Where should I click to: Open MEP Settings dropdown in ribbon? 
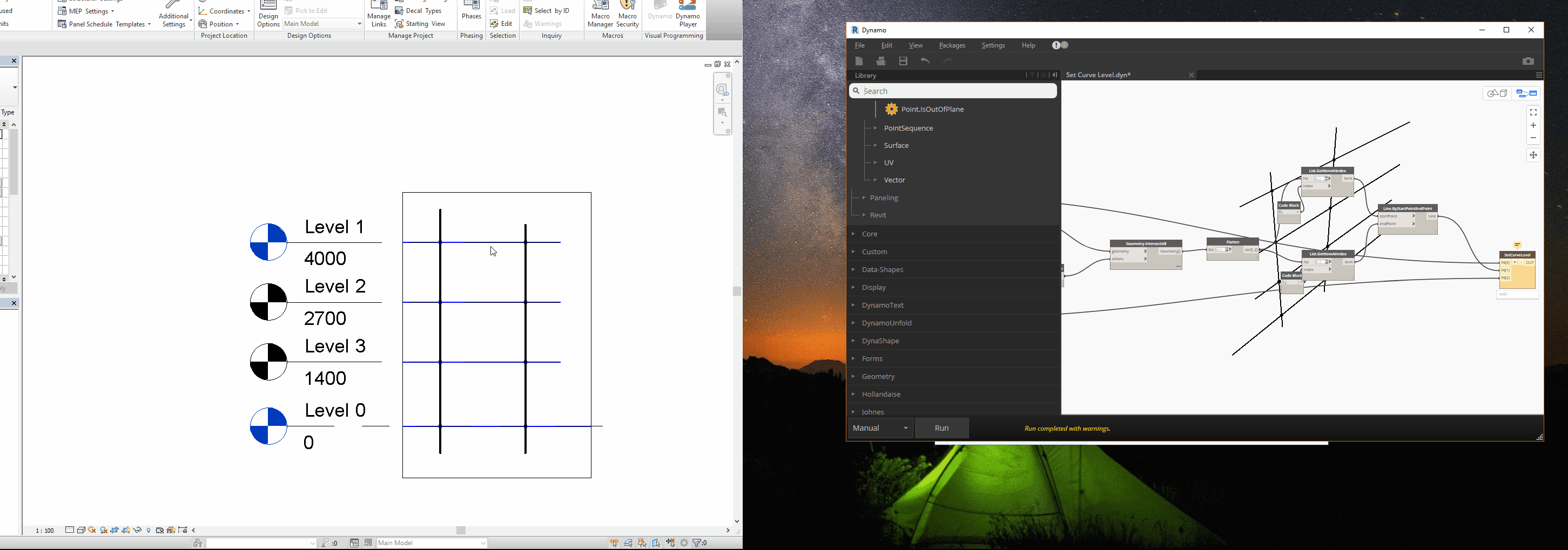point(86,11)
